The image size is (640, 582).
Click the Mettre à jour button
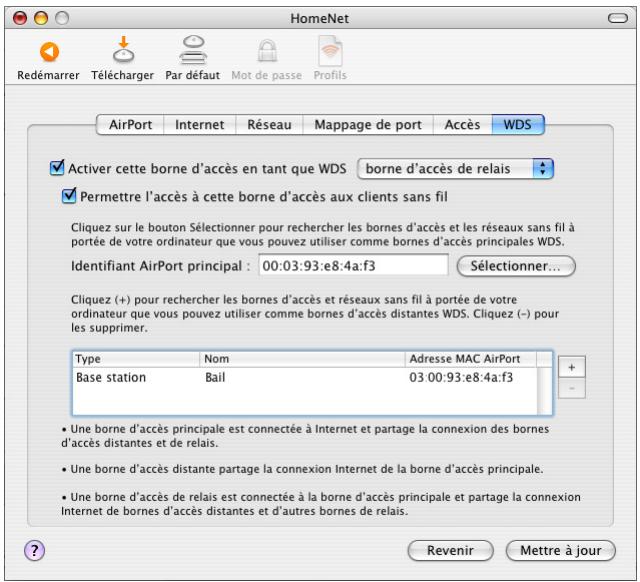[x=560, y=550]
